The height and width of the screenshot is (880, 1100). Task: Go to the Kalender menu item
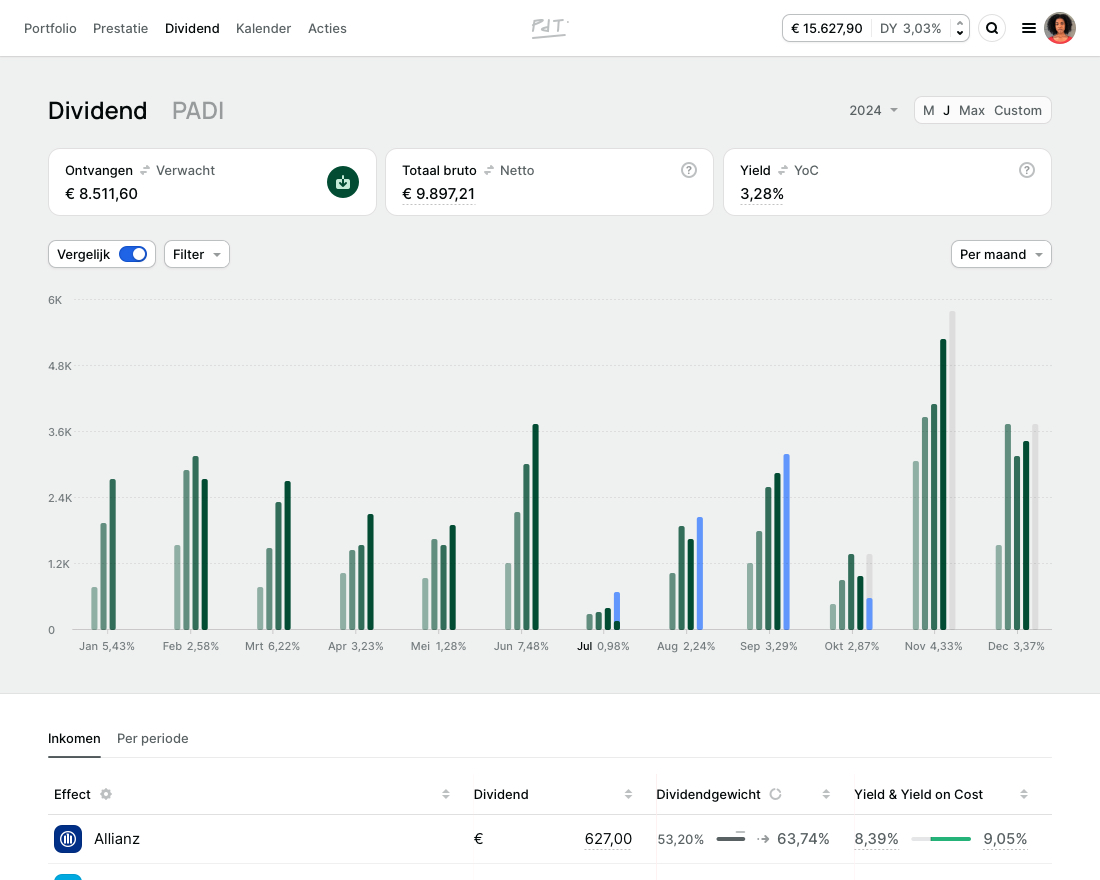(x=263, y=28)
